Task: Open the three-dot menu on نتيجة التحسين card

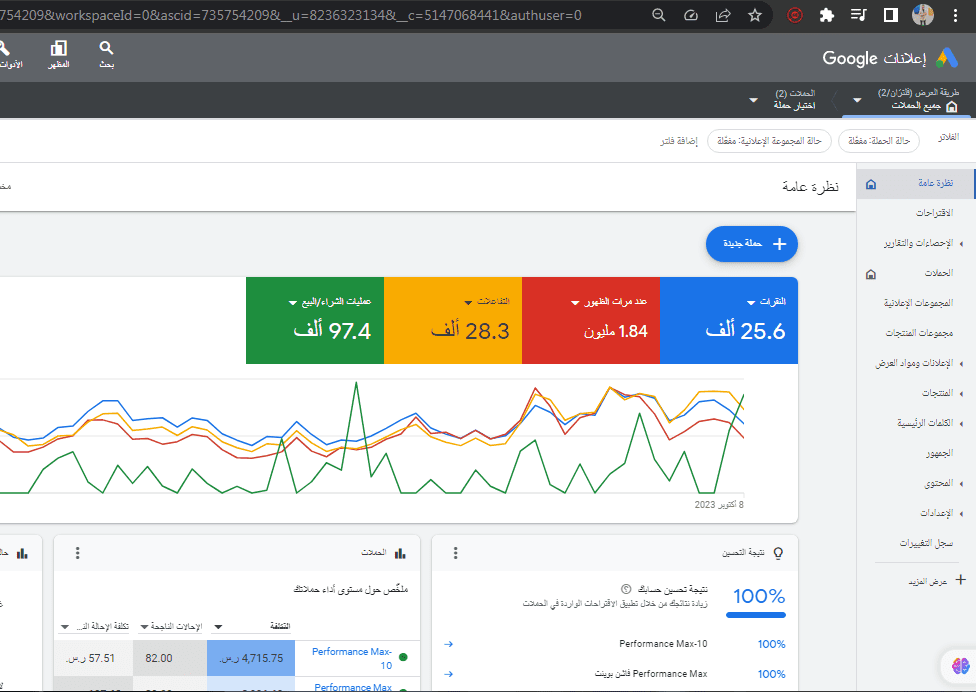Action: (455, 552)
